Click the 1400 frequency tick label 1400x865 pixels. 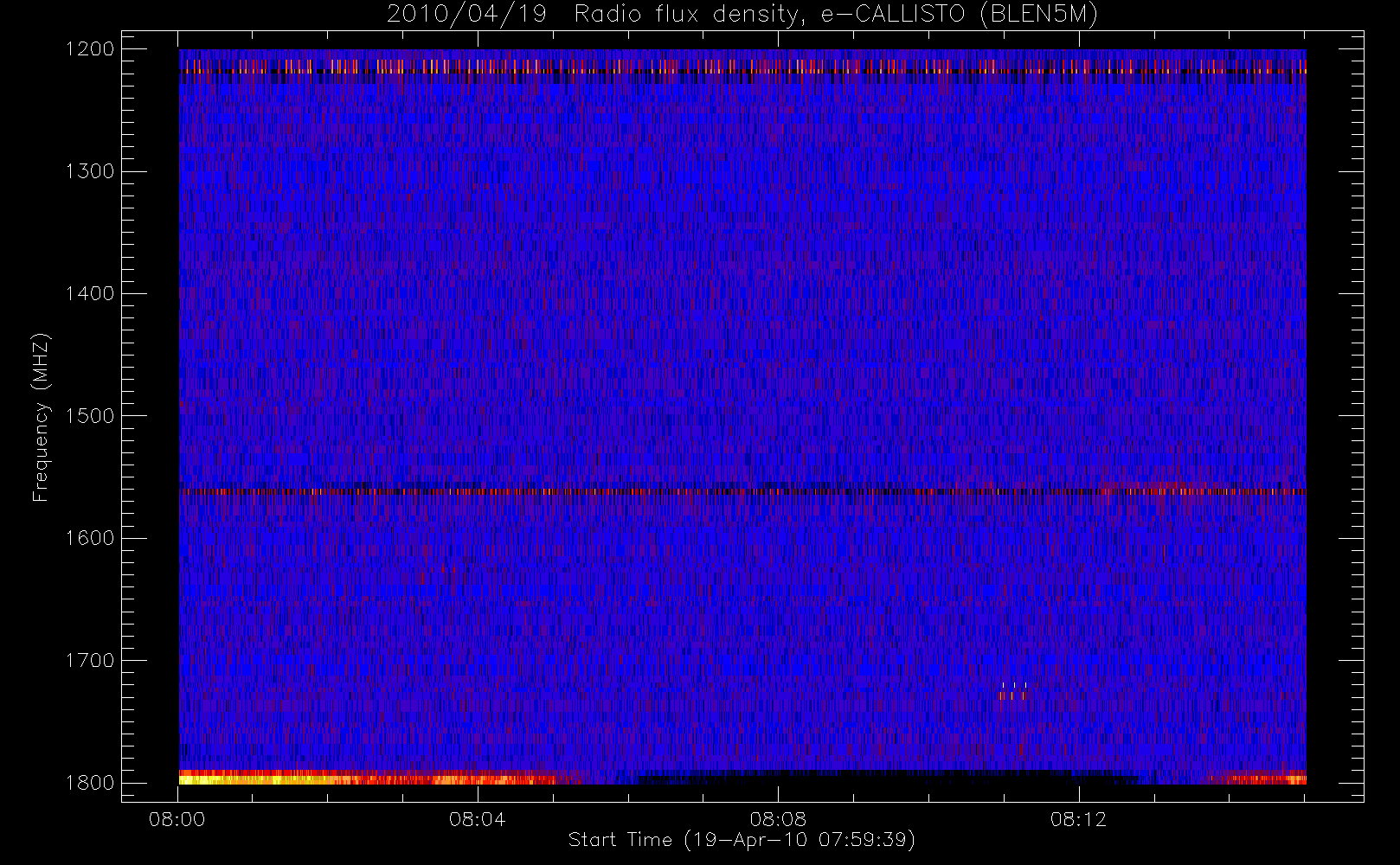coord(90,294)
